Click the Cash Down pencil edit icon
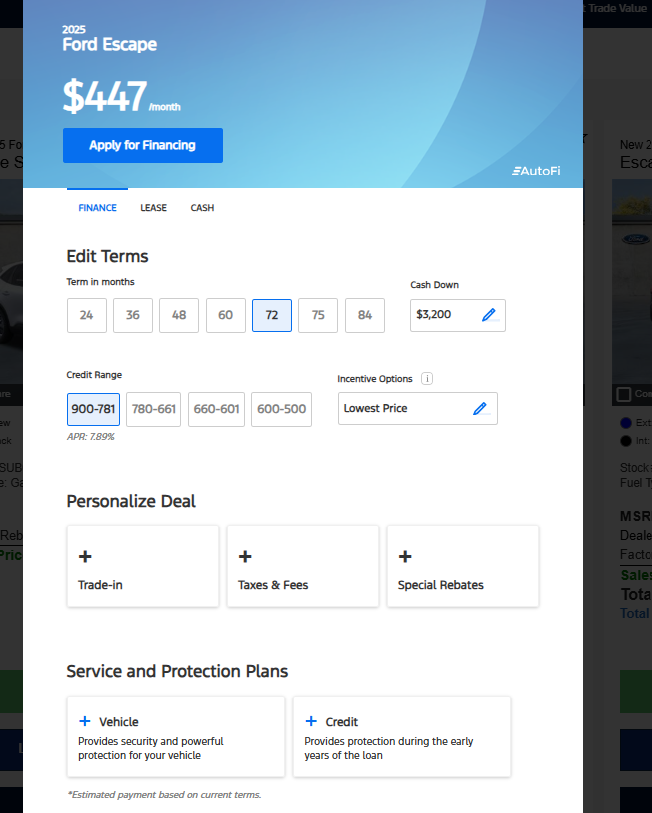Image resolution: width=652 pixels, height=813 pixels. point(488,315)
